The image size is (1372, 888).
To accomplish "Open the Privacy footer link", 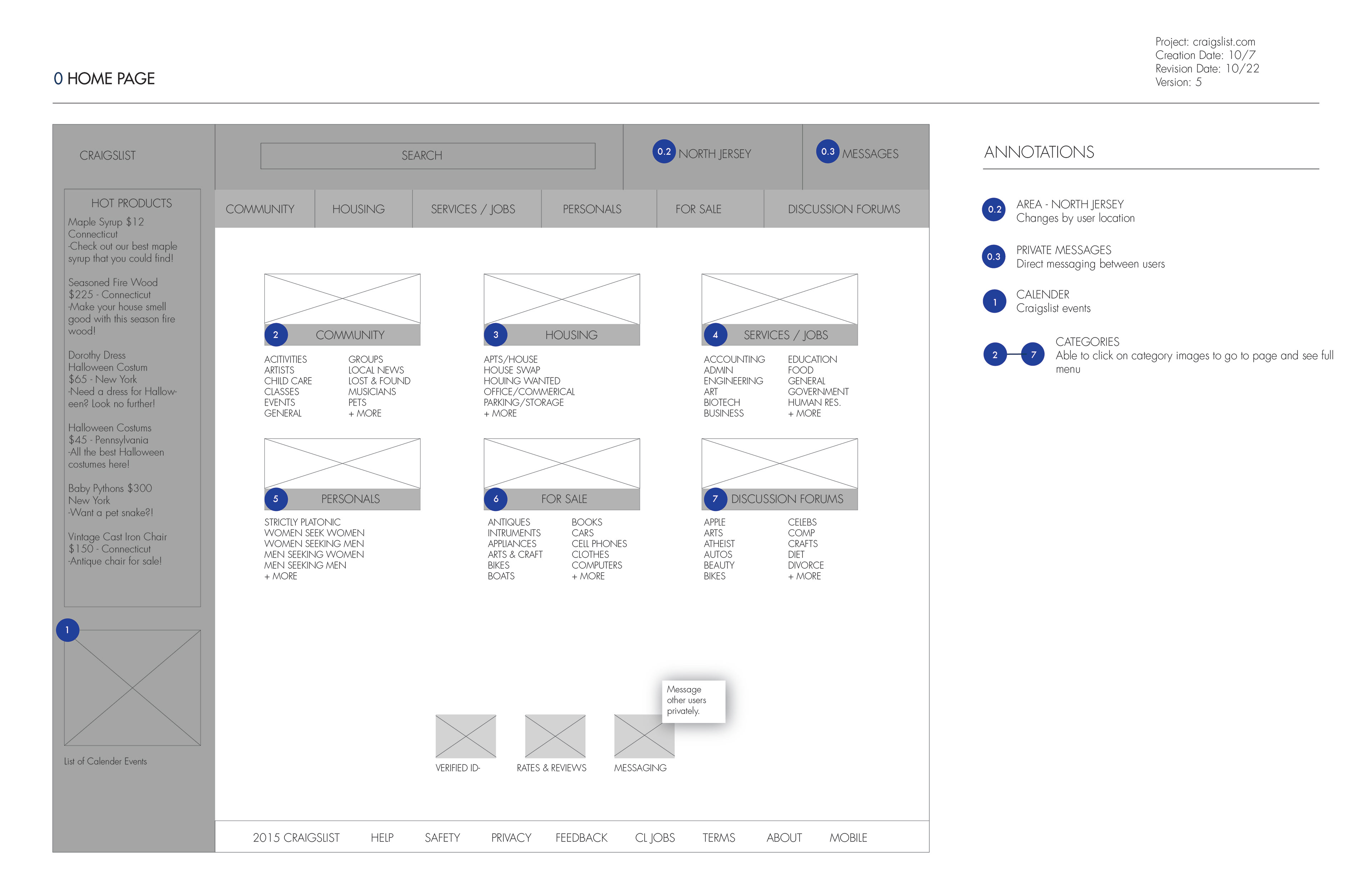I will pos(511,837).
